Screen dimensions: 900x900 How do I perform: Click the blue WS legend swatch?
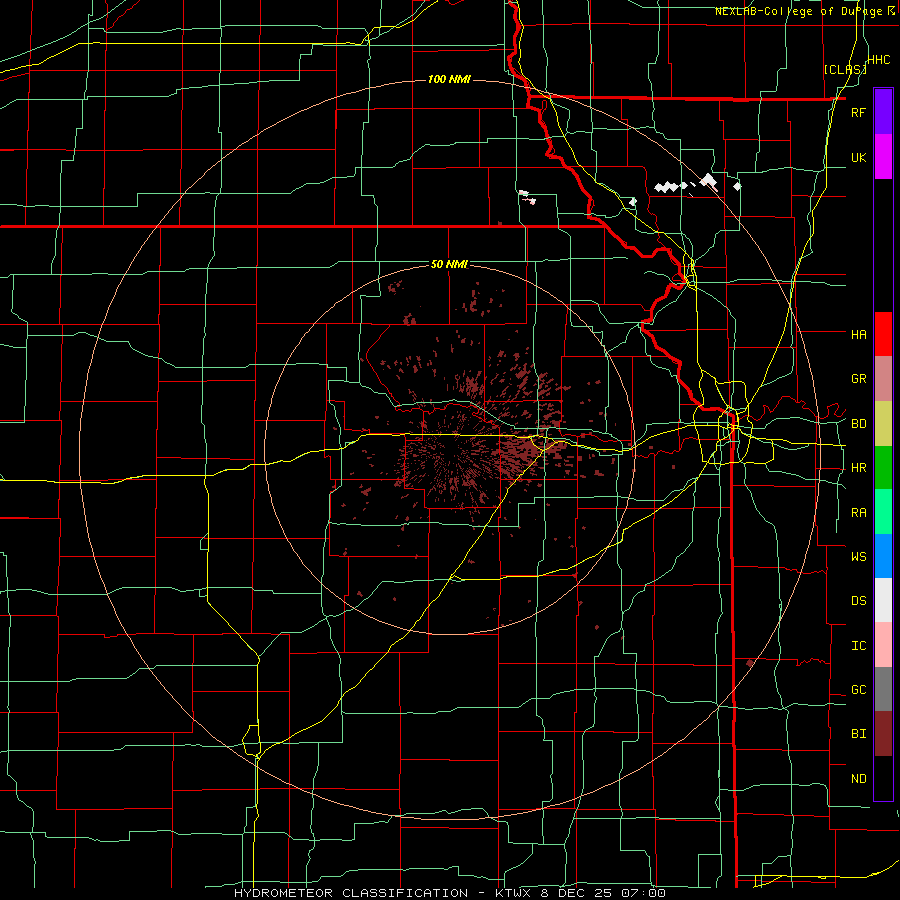883,556
